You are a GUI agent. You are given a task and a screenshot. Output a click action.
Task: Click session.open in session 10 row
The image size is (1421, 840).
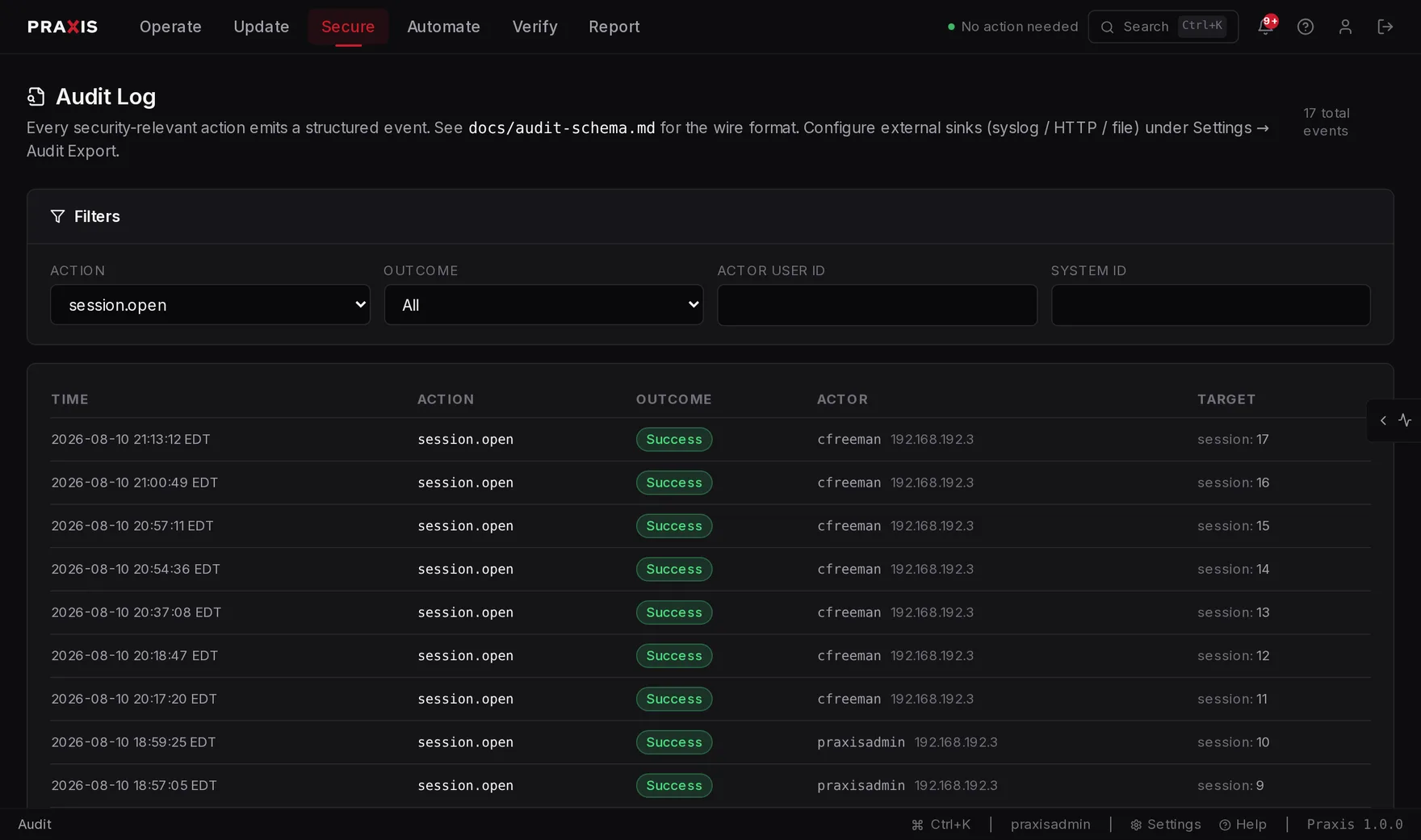pos(465,742)
